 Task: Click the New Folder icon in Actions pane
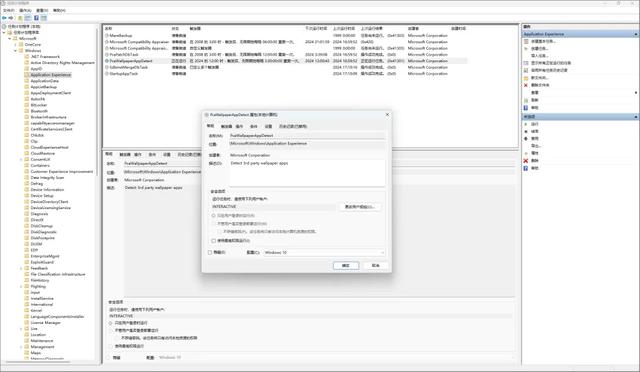(526, 78)
